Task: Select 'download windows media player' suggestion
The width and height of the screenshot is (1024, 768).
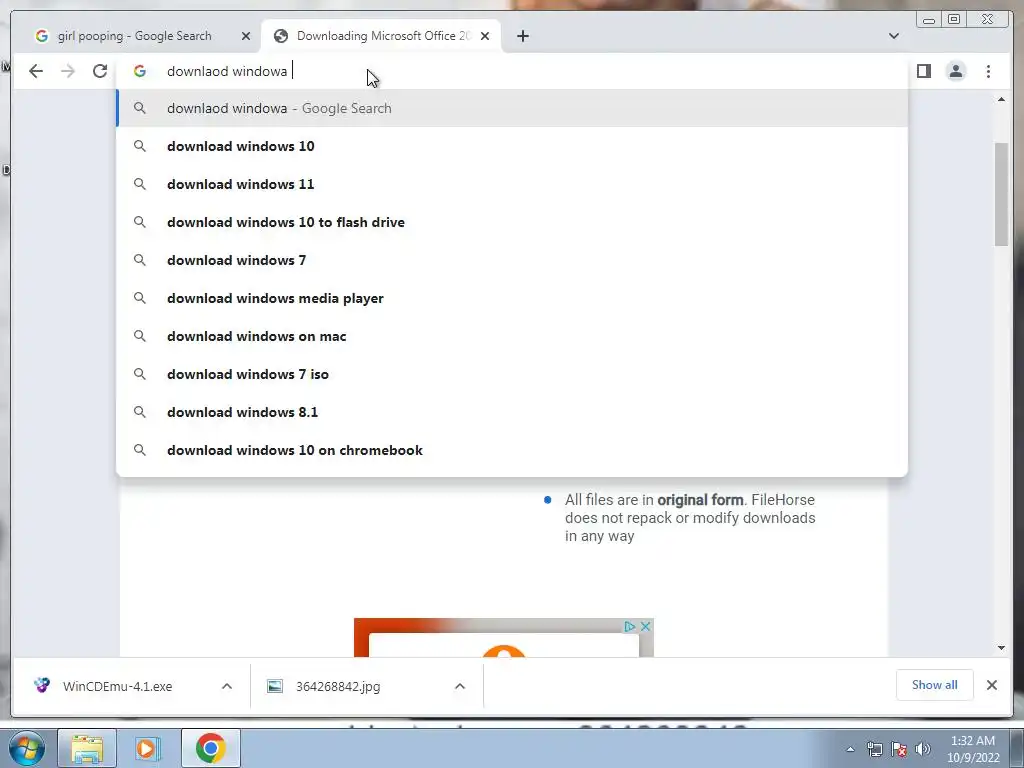Action: pos(512,298)
